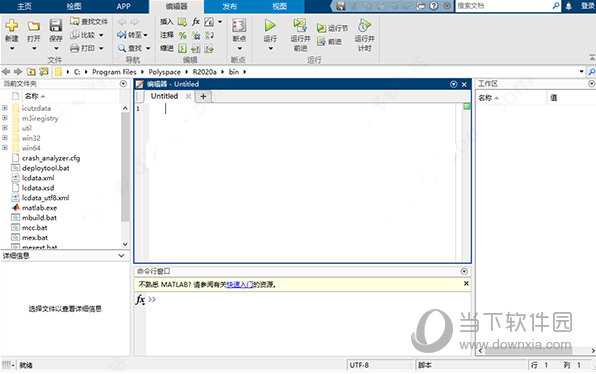This screenshot has height=374, width=596.
Task: Open the New (新建) dropdown arrow
Action: (12, 49)
